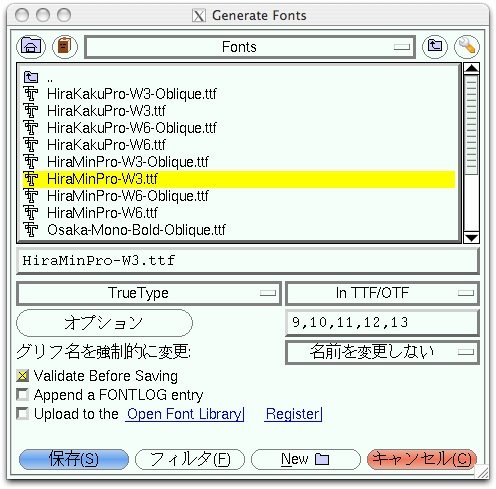Viewport: 496px width, 489px height.
Task: Click the file list scroll down arrow
Action: pyautogui.click(x=471, y=237)
